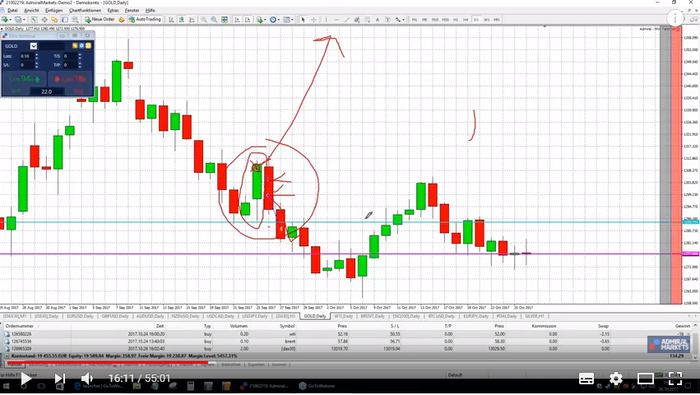Toggle chart shift icon

click(247, 20)
